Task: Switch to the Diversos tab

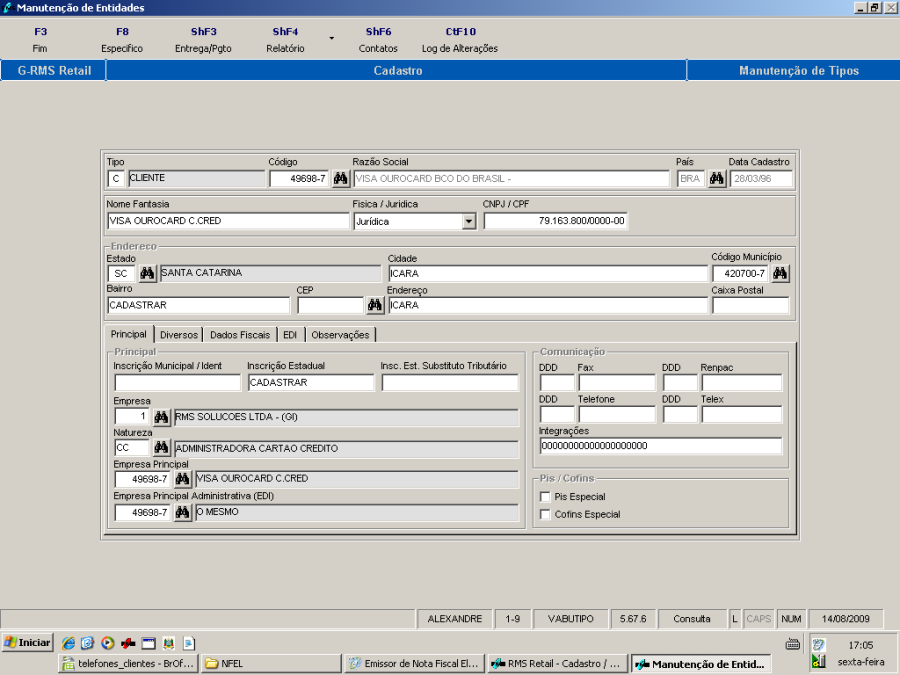Action: 179,335
